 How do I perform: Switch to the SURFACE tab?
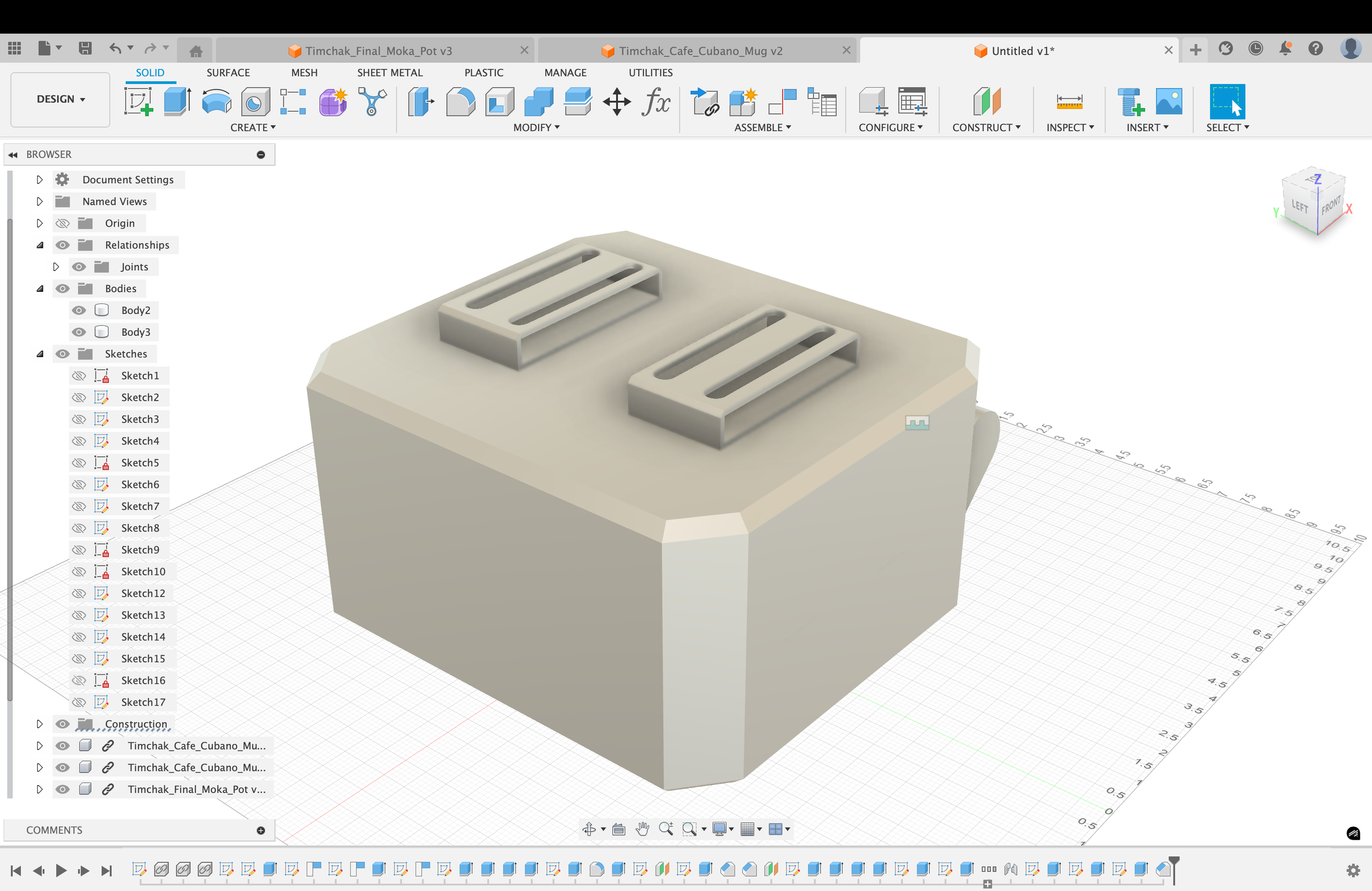228,72
